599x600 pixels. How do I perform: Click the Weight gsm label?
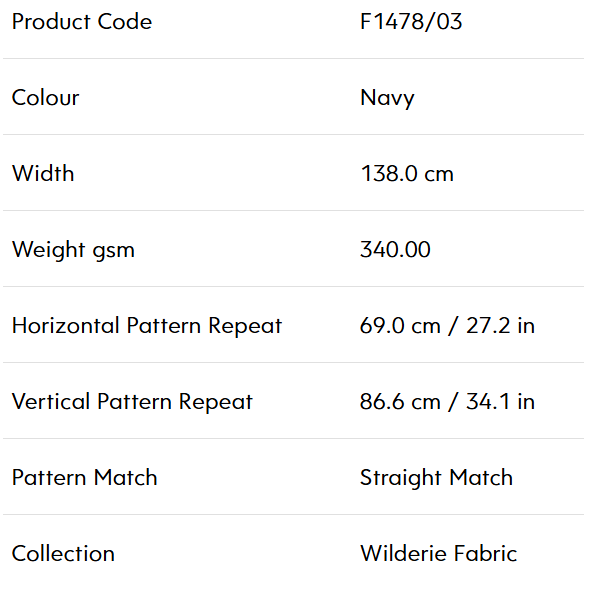coord(73,250)
